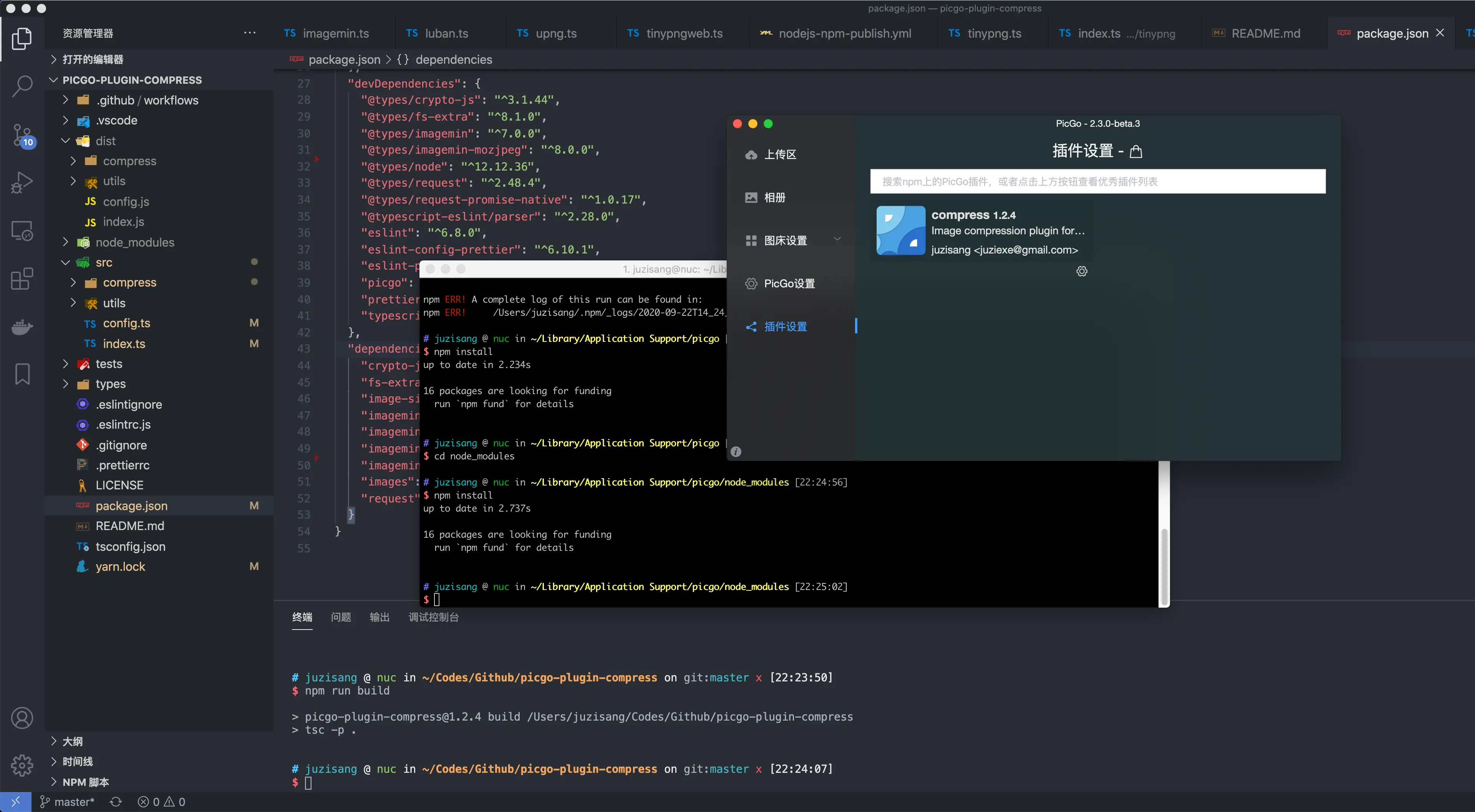Screen dimensions: 1475x812
Task: Click the PicGo plugin search field
Action: point(1097,182)
